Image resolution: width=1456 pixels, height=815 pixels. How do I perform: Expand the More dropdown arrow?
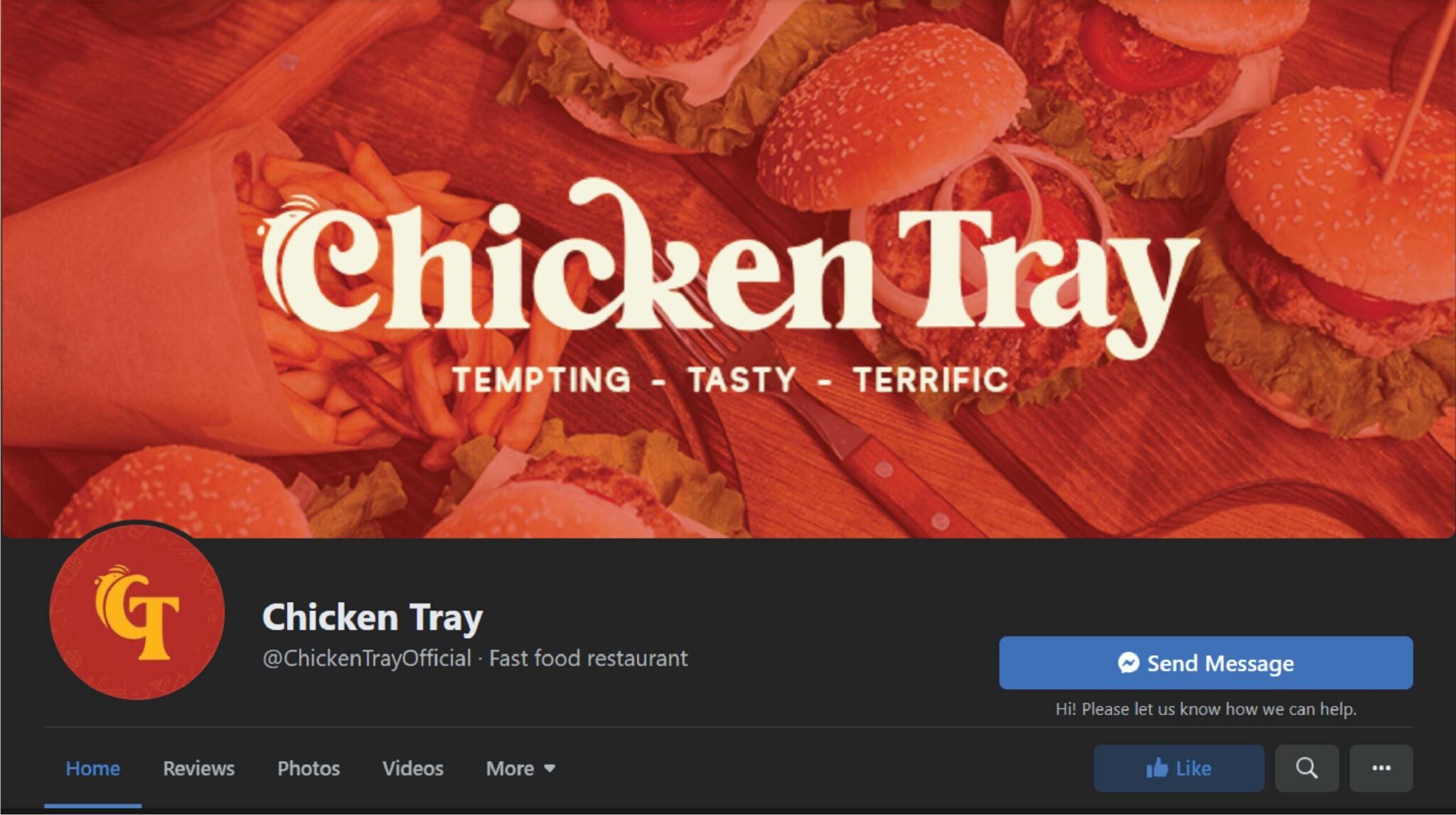(550, 768)
